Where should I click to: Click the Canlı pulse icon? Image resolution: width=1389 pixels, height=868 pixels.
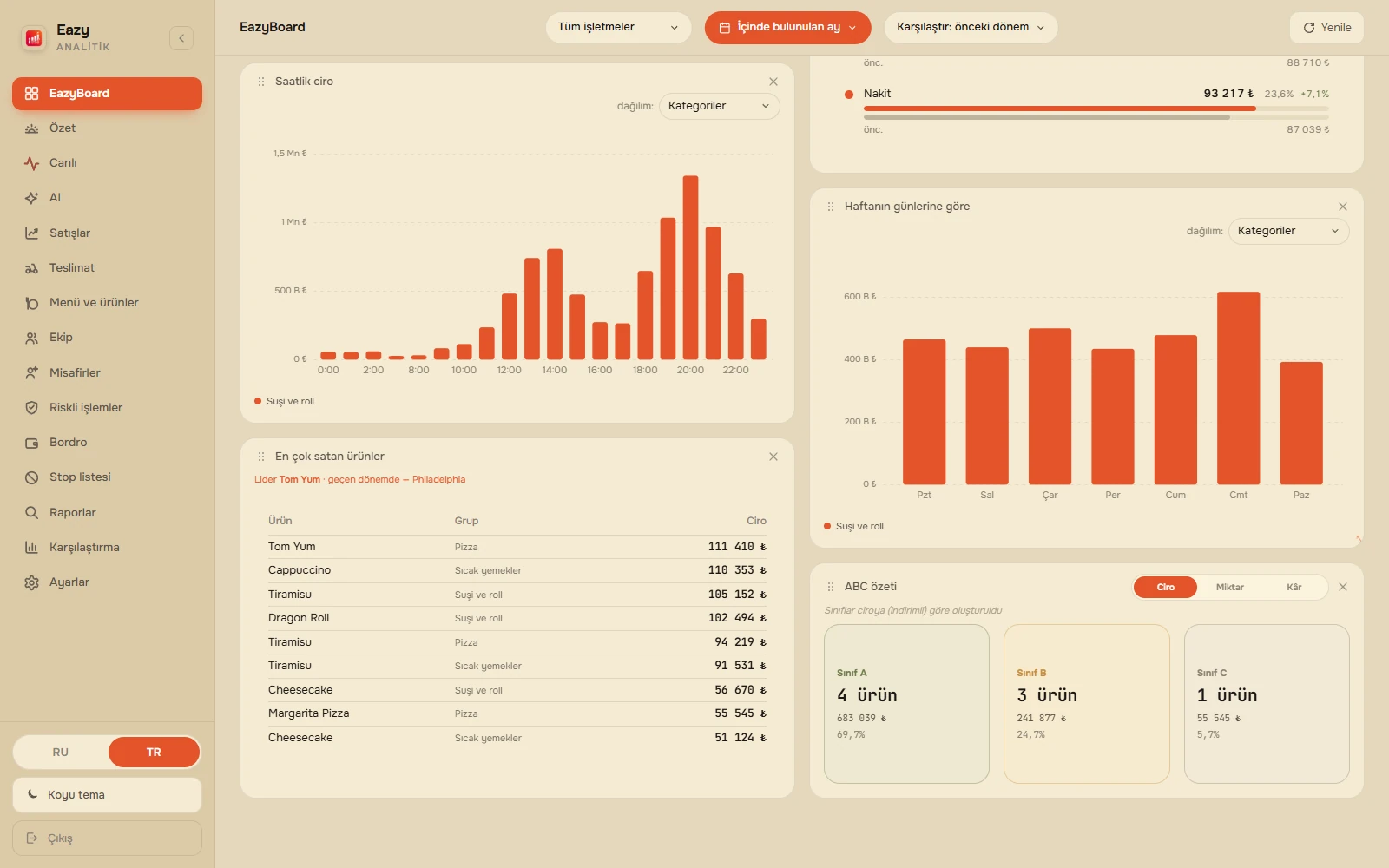pos(32,163)
